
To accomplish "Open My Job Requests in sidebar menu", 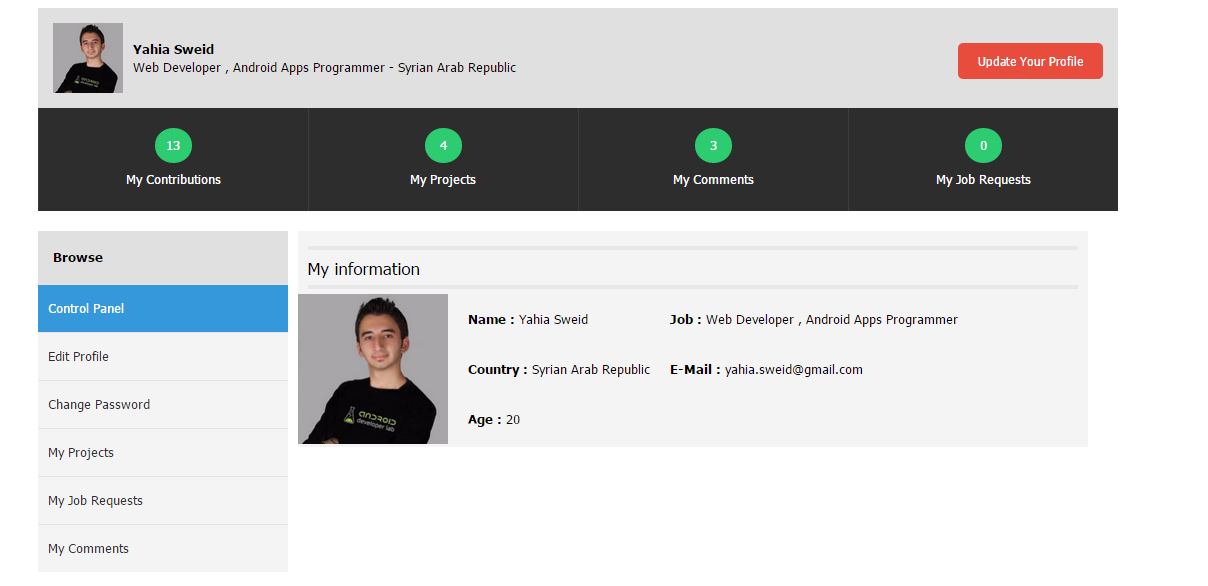I will 163,500.
